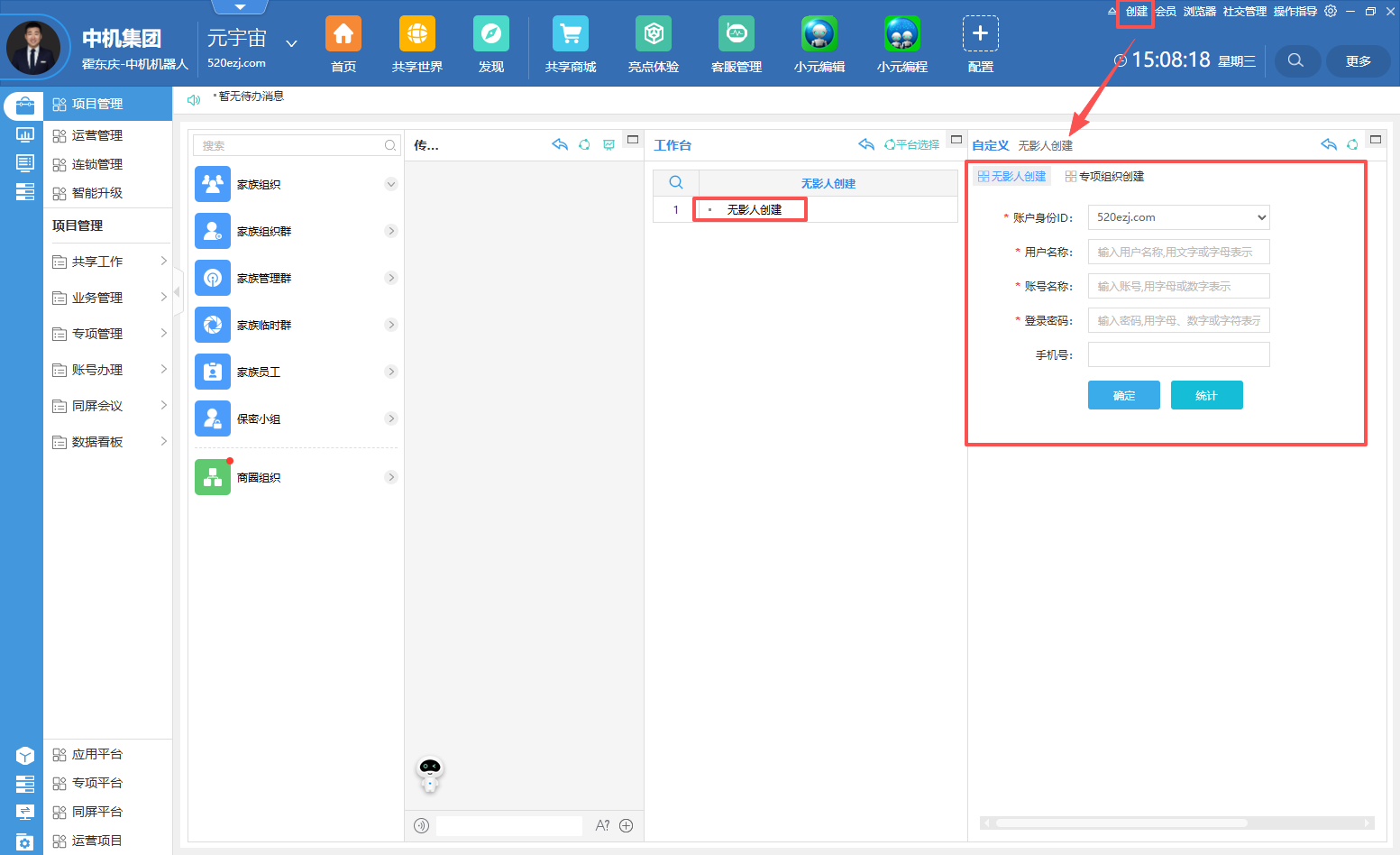Click the robot assistant icon
This screenshot has height=855, width=1400.
tap(430, 773)
